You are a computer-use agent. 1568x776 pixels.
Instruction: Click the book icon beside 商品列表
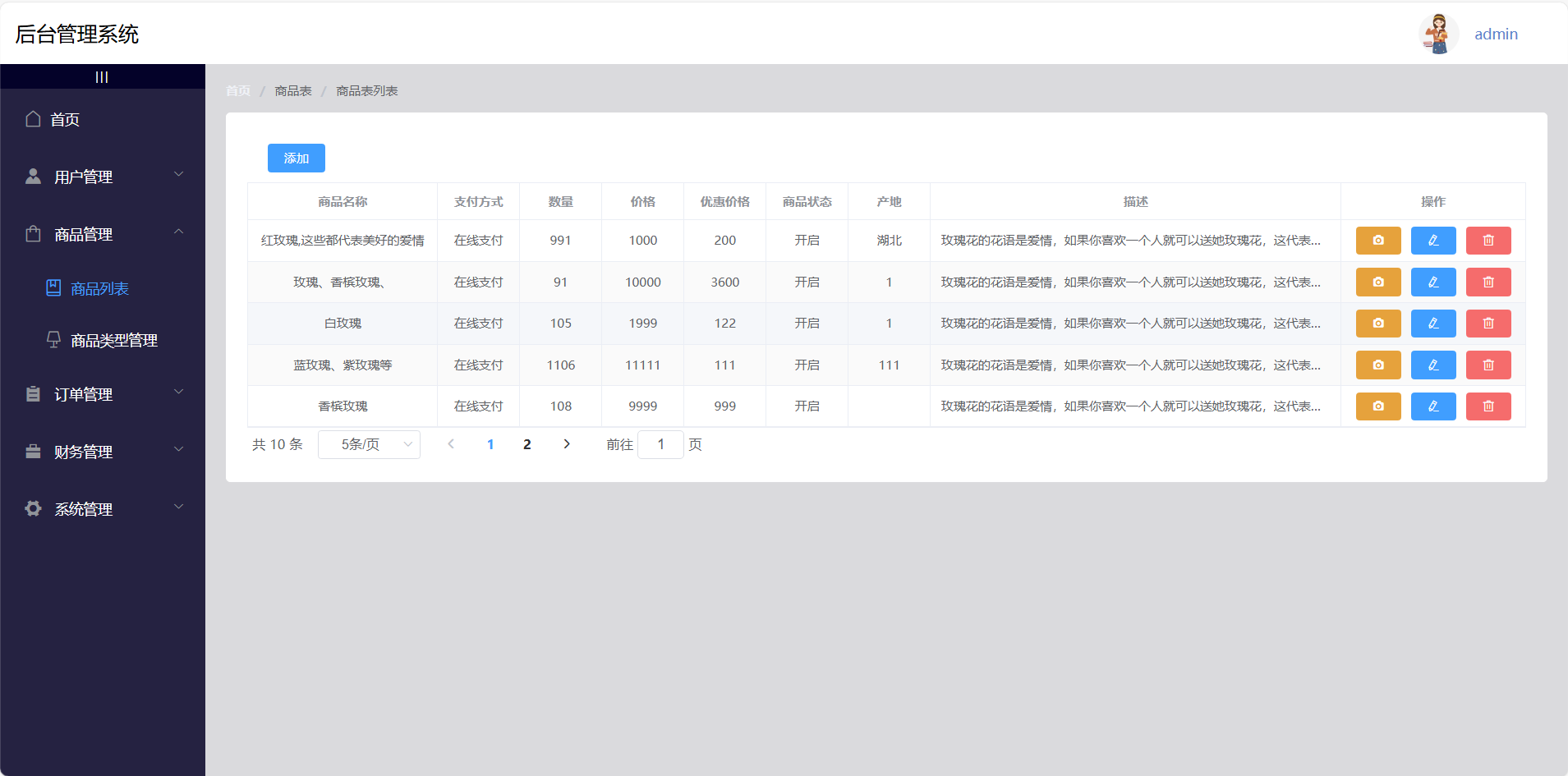[53, 288]
